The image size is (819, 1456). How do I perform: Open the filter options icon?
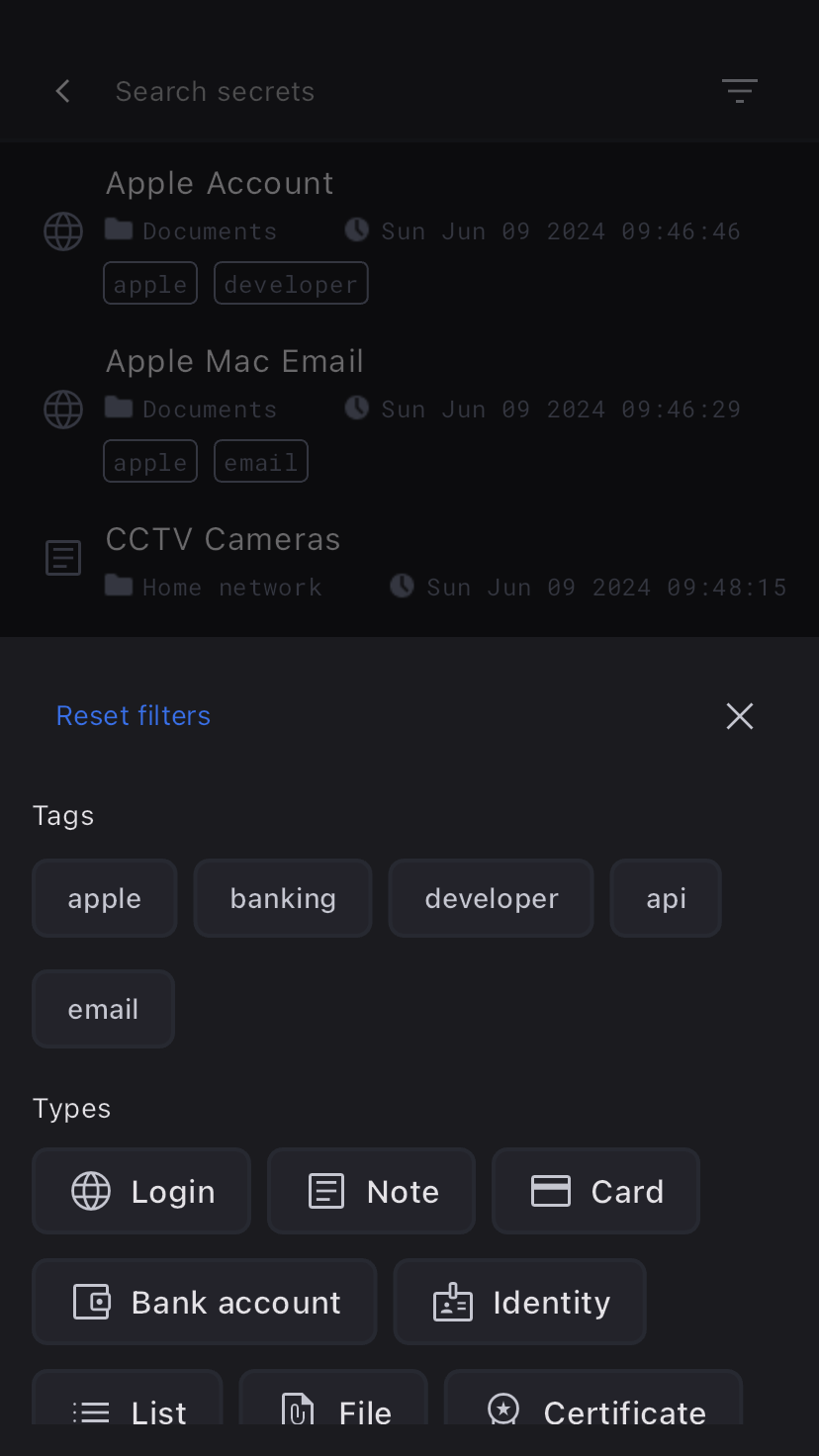[739, 92]
